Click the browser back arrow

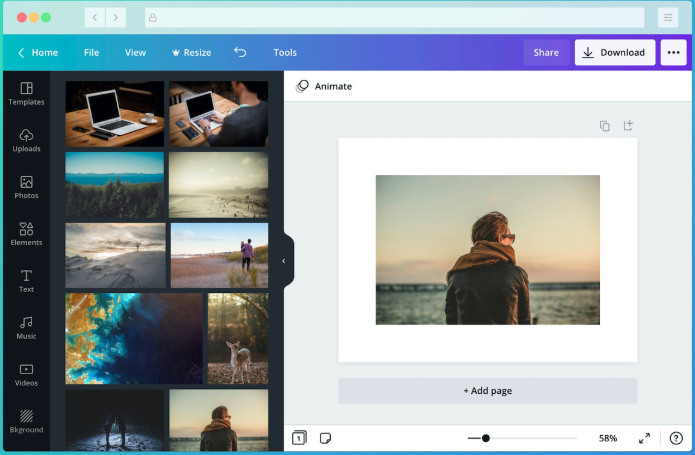(95, 18)
